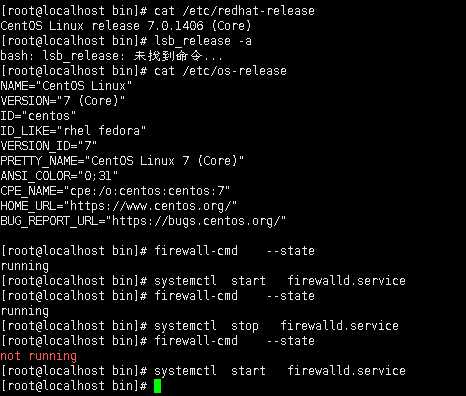Click the last 'systemctl start firewalld.service' command
This screenshot has height=396, width=466.
tap(280, 371)
